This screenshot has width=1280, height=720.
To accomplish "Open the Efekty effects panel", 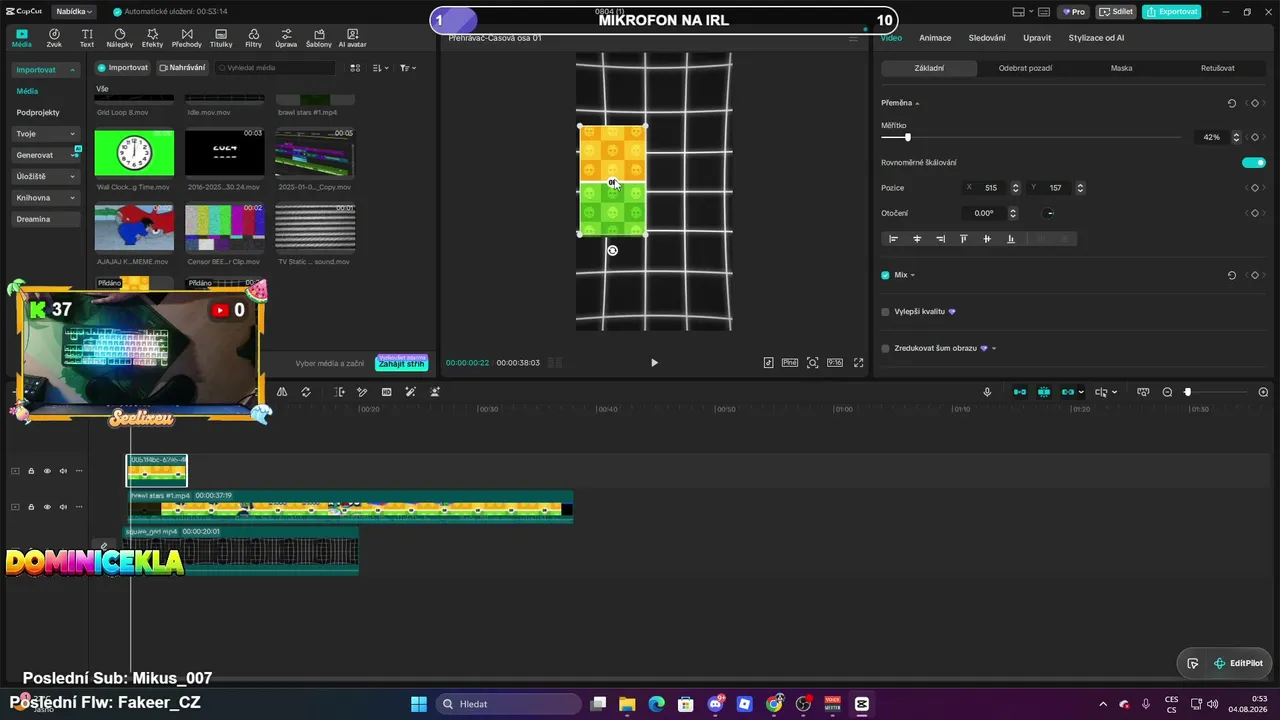I will (x=152, y=38).
